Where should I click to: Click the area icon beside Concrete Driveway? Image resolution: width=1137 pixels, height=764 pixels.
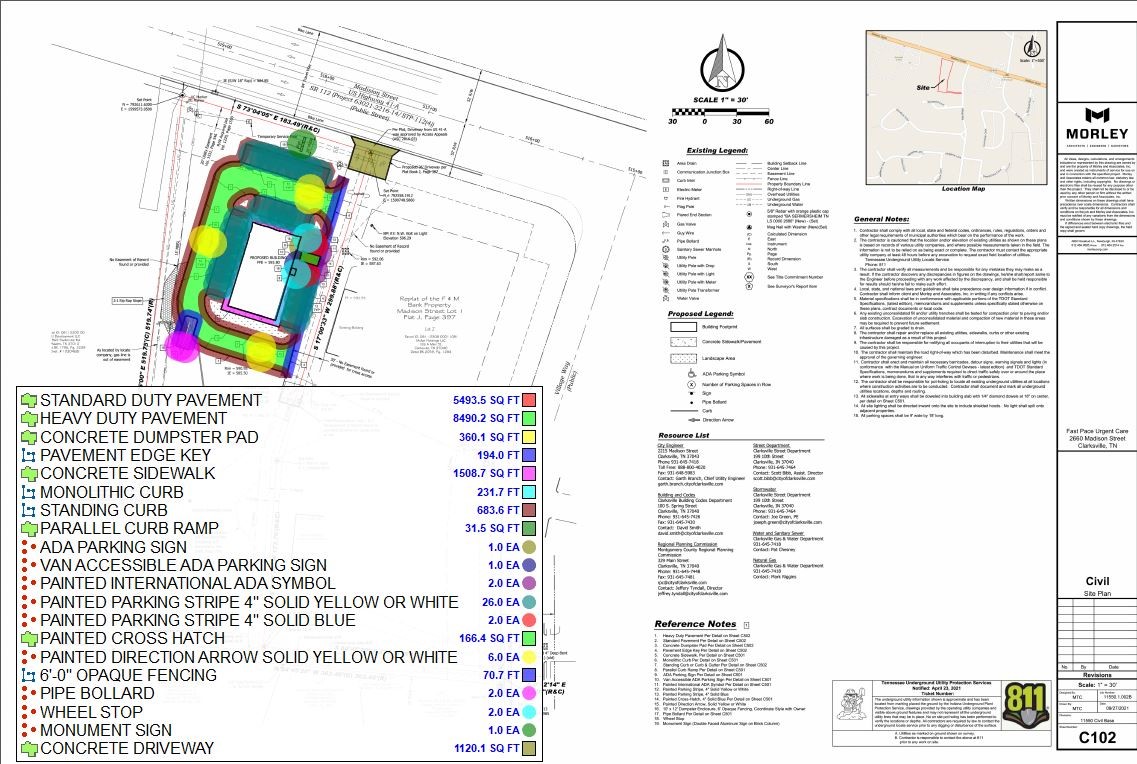28,748
